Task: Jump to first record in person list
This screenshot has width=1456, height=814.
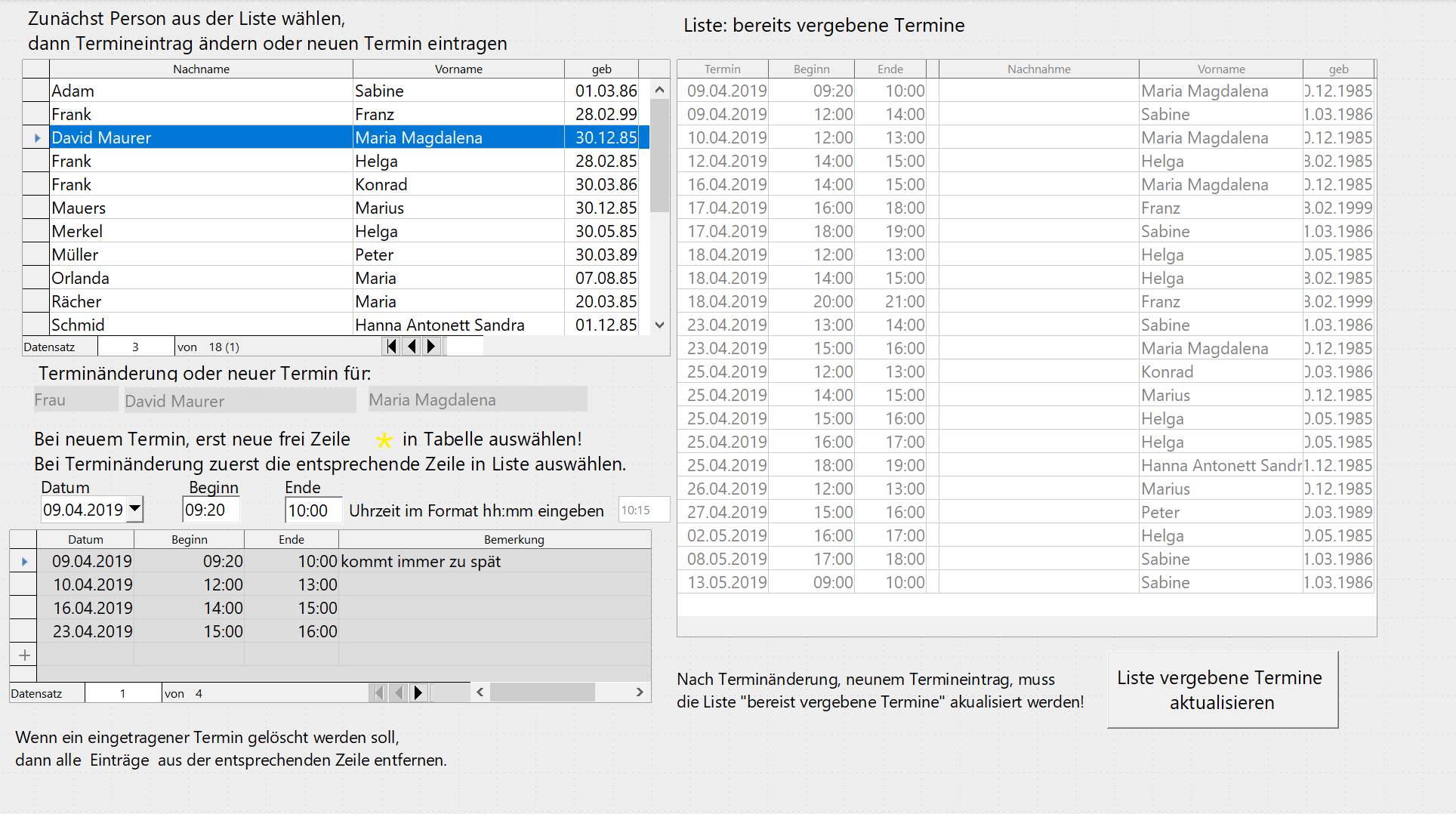Action: [391, 347]
